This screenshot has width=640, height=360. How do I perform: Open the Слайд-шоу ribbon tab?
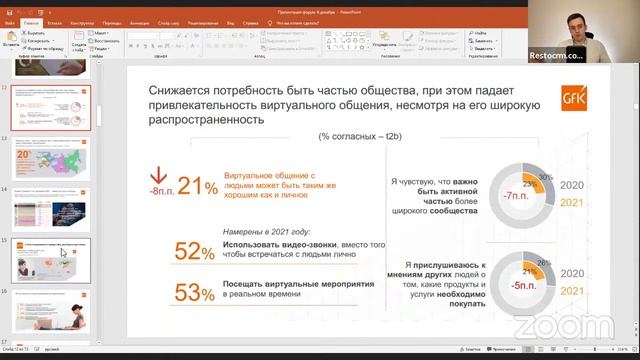[x=168, y=23]
